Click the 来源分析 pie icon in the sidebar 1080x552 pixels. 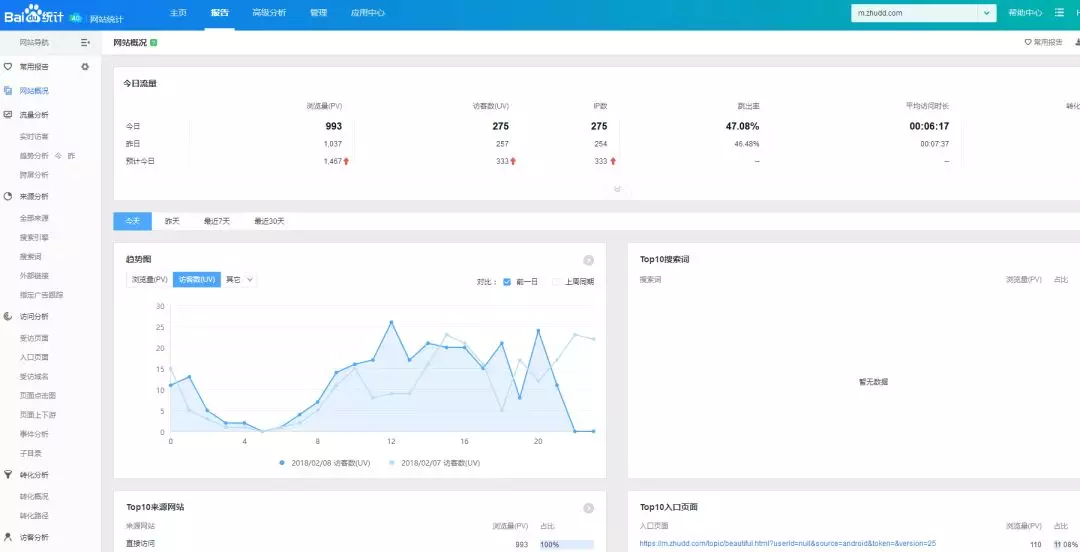coord(8,196)
